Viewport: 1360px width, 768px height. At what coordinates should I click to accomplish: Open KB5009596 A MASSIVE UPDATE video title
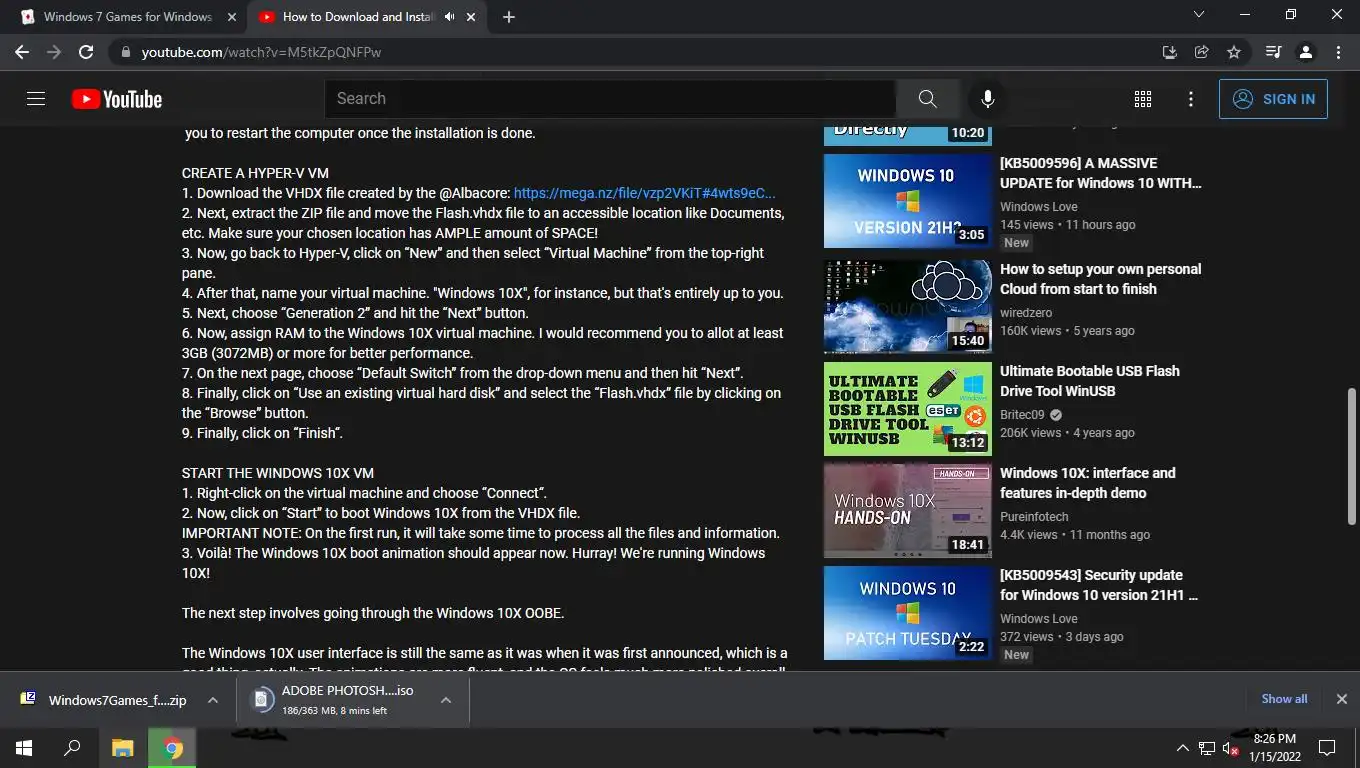click(x=1101, y=173)
